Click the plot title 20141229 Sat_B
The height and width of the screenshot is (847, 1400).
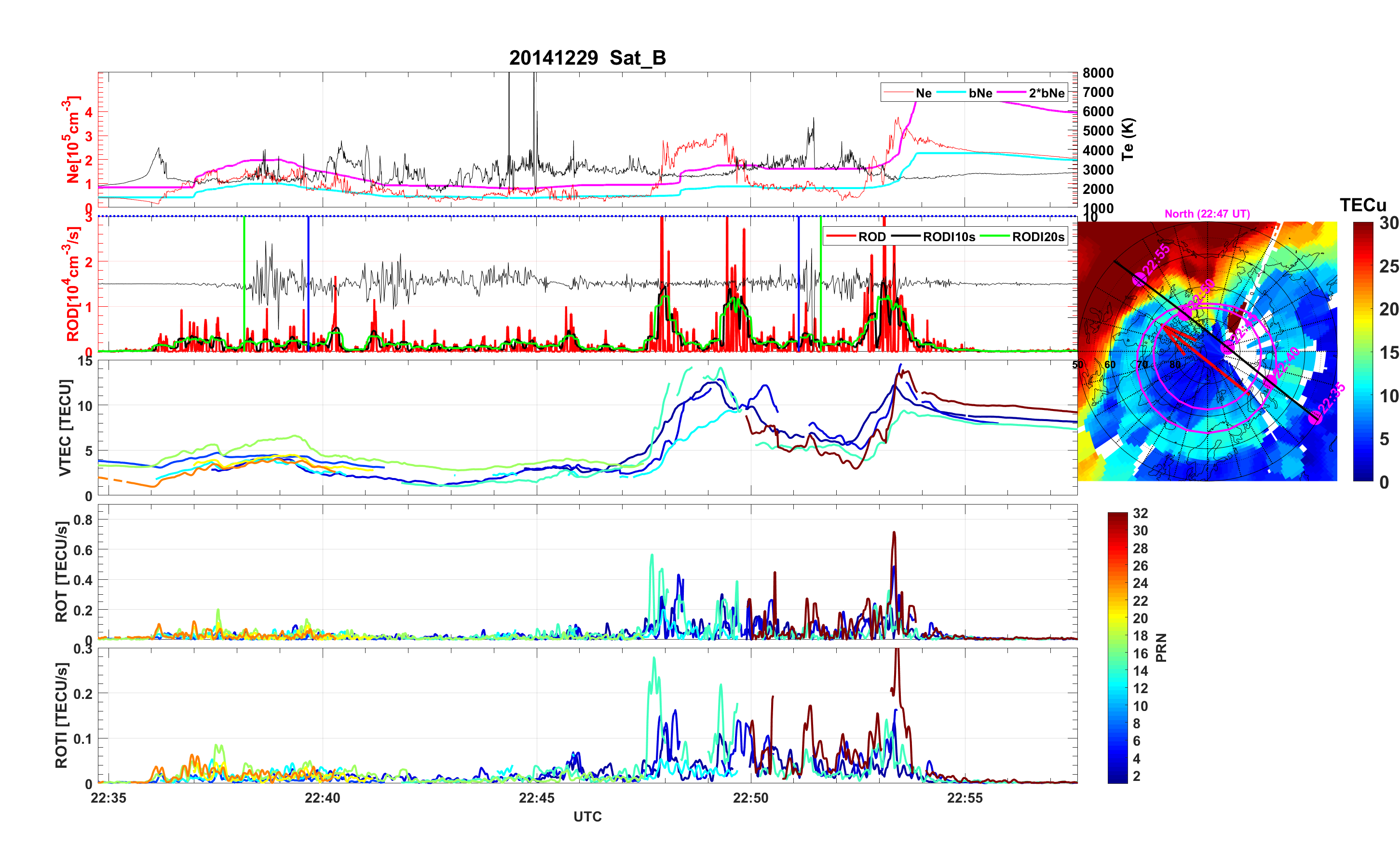point(587,58)
